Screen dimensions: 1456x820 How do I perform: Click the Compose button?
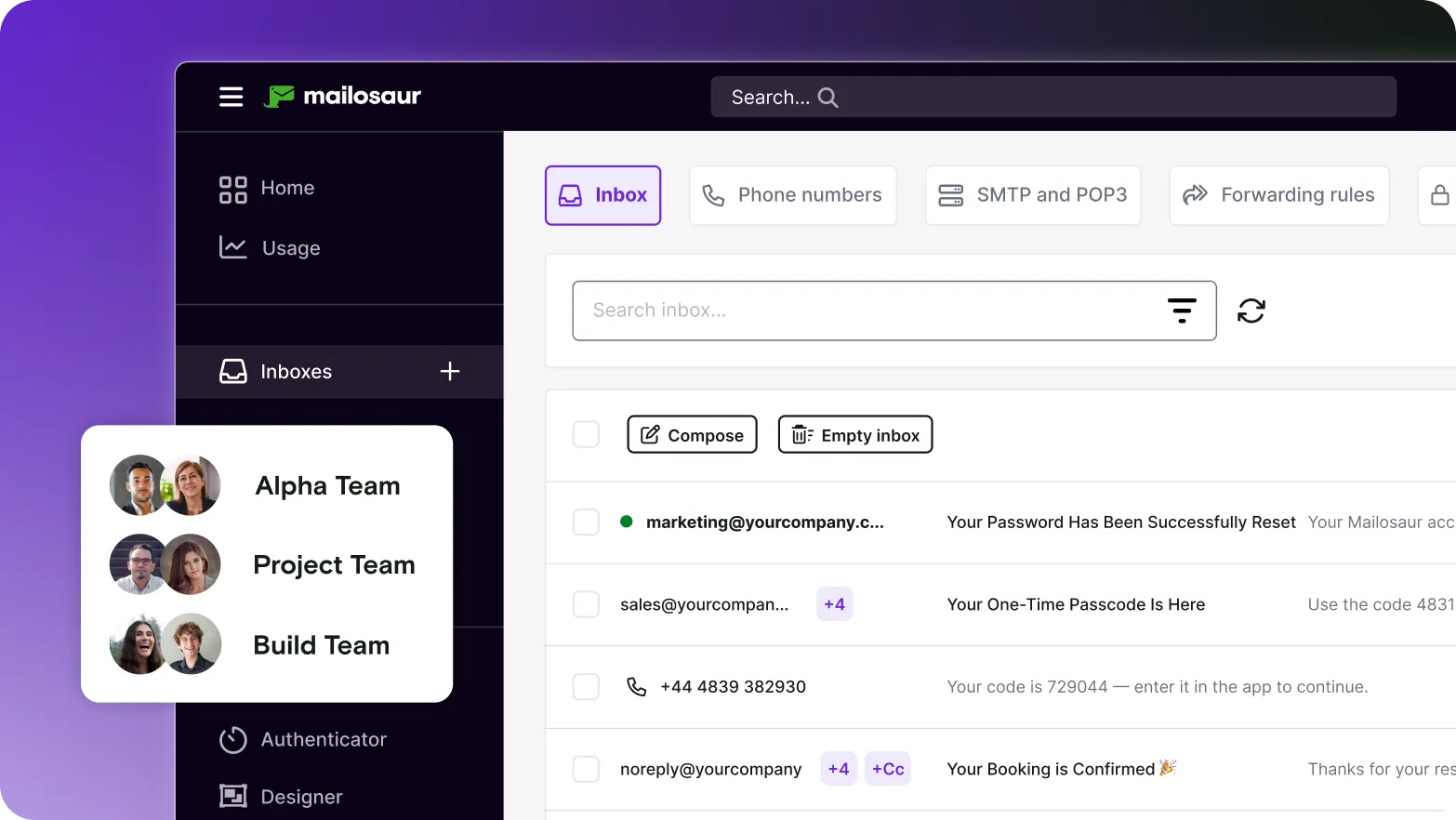(692, 434)
